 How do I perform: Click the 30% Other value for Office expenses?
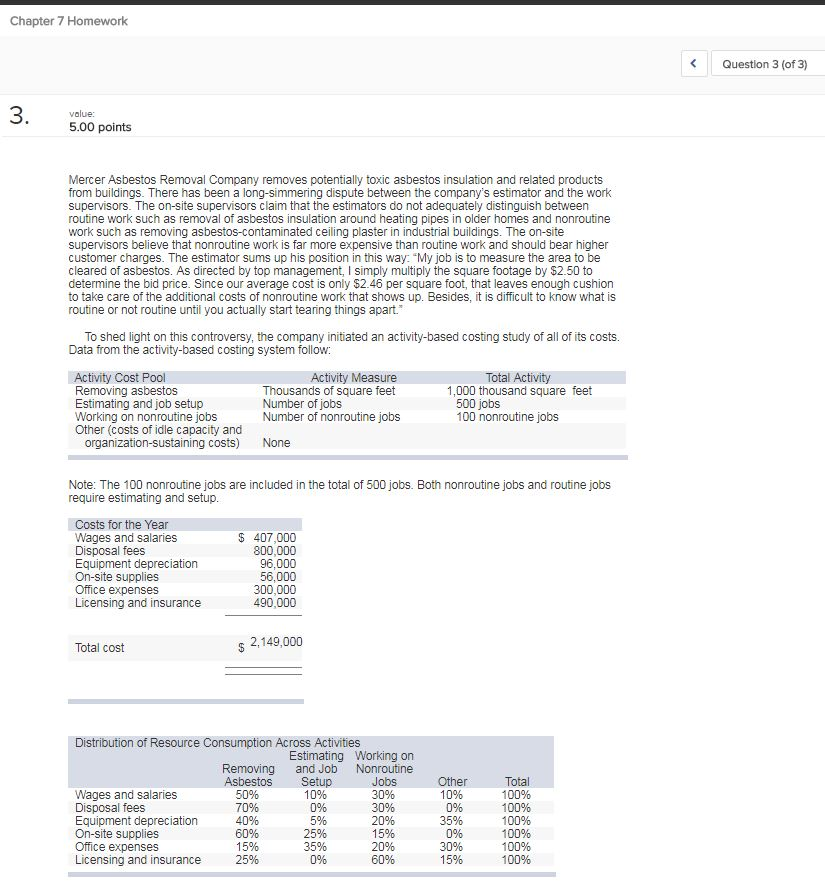coord(451,847)
